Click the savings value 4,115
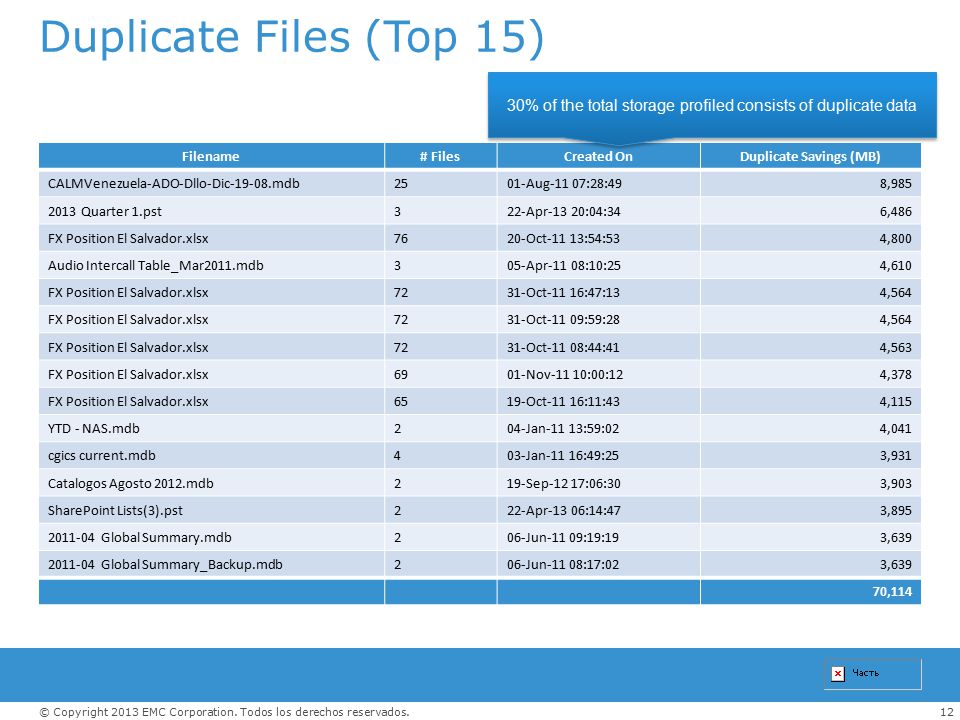960x720 pixels. point(896,402)
